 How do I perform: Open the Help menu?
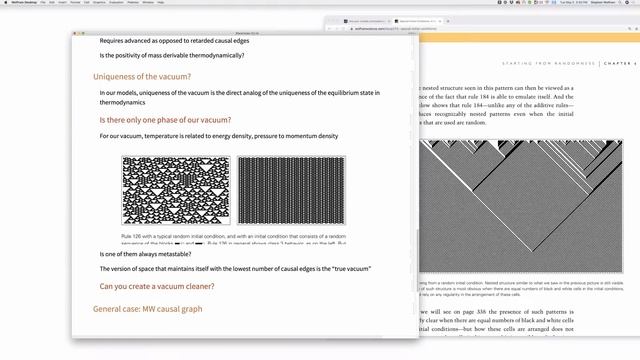click(161, 2)
